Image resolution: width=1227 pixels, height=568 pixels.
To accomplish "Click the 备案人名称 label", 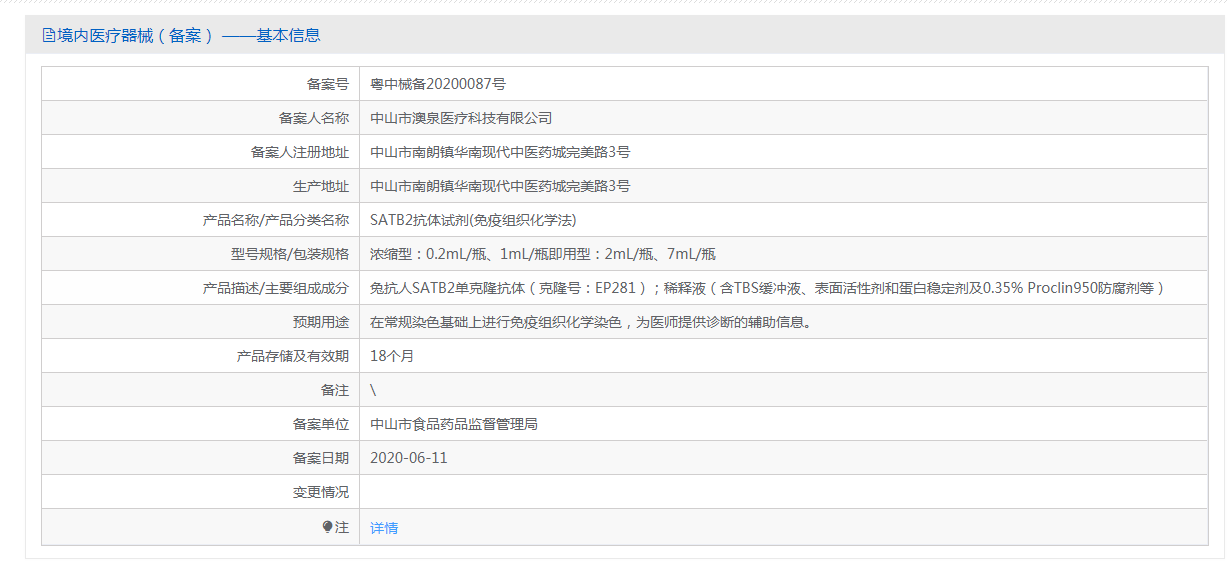I will tap(314, 118).
